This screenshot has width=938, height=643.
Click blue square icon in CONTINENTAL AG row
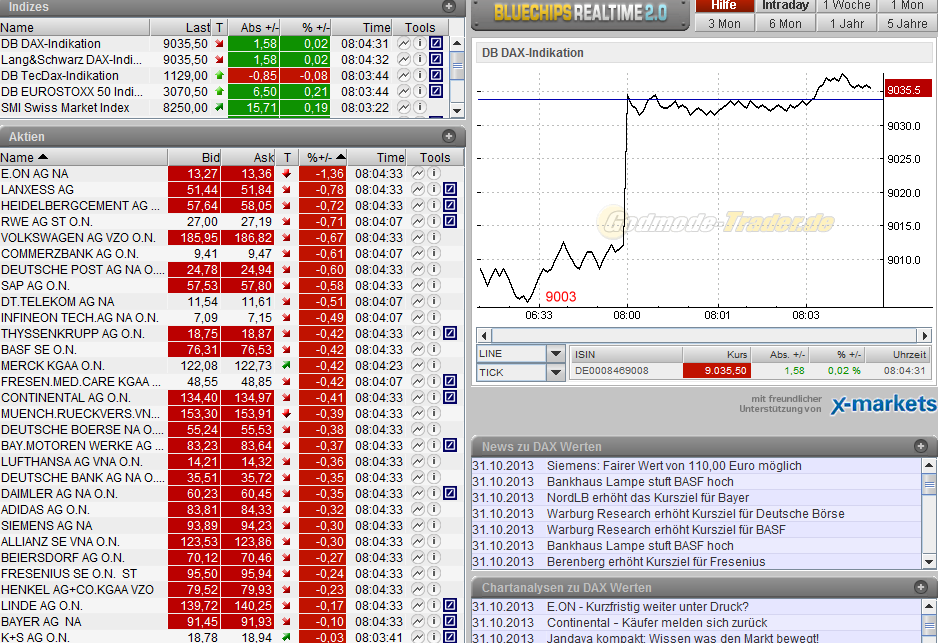450,397
